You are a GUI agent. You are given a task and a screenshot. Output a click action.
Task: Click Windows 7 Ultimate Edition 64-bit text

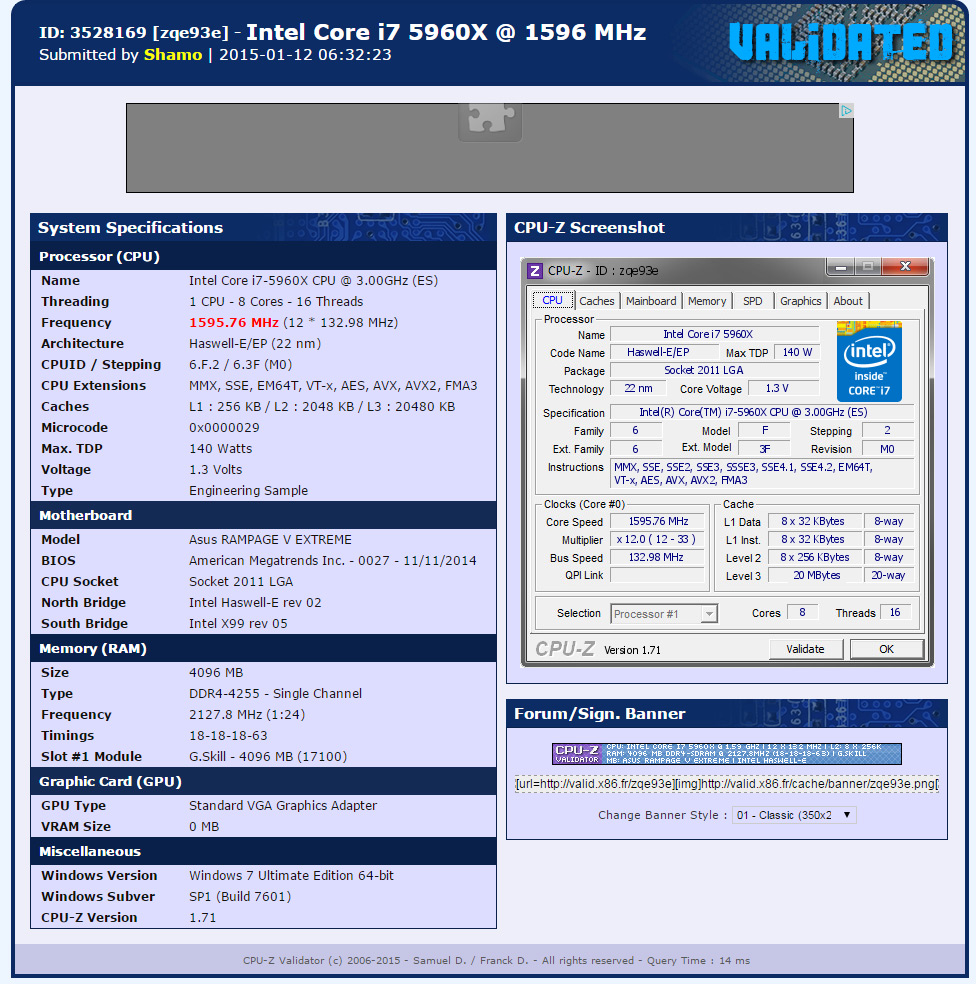point(291,875)
